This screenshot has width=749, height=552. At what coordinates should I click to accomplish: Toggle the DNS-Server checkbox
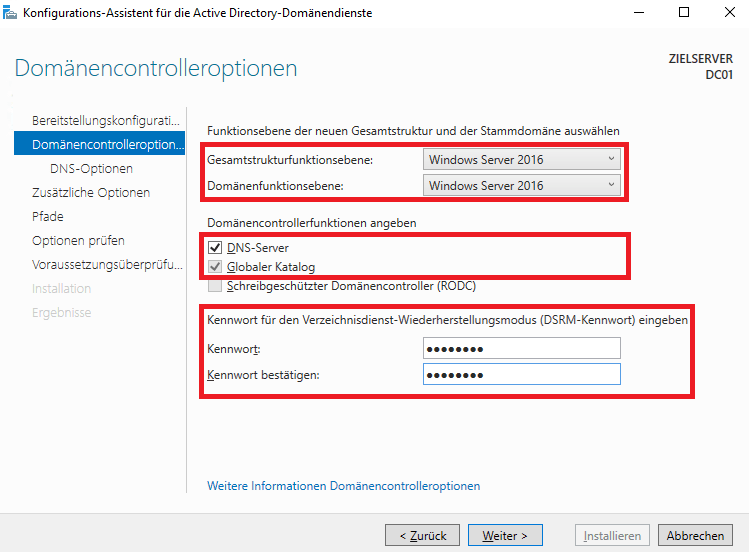tap(215, 247)
